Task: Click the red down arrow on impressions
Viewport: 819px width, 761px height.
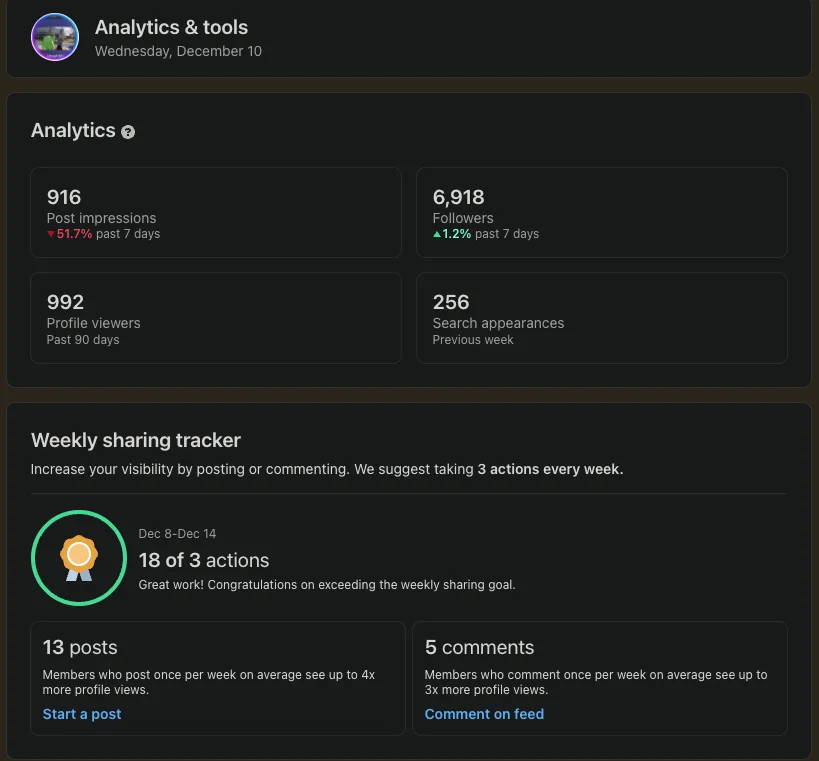Action: coord(51,234)
